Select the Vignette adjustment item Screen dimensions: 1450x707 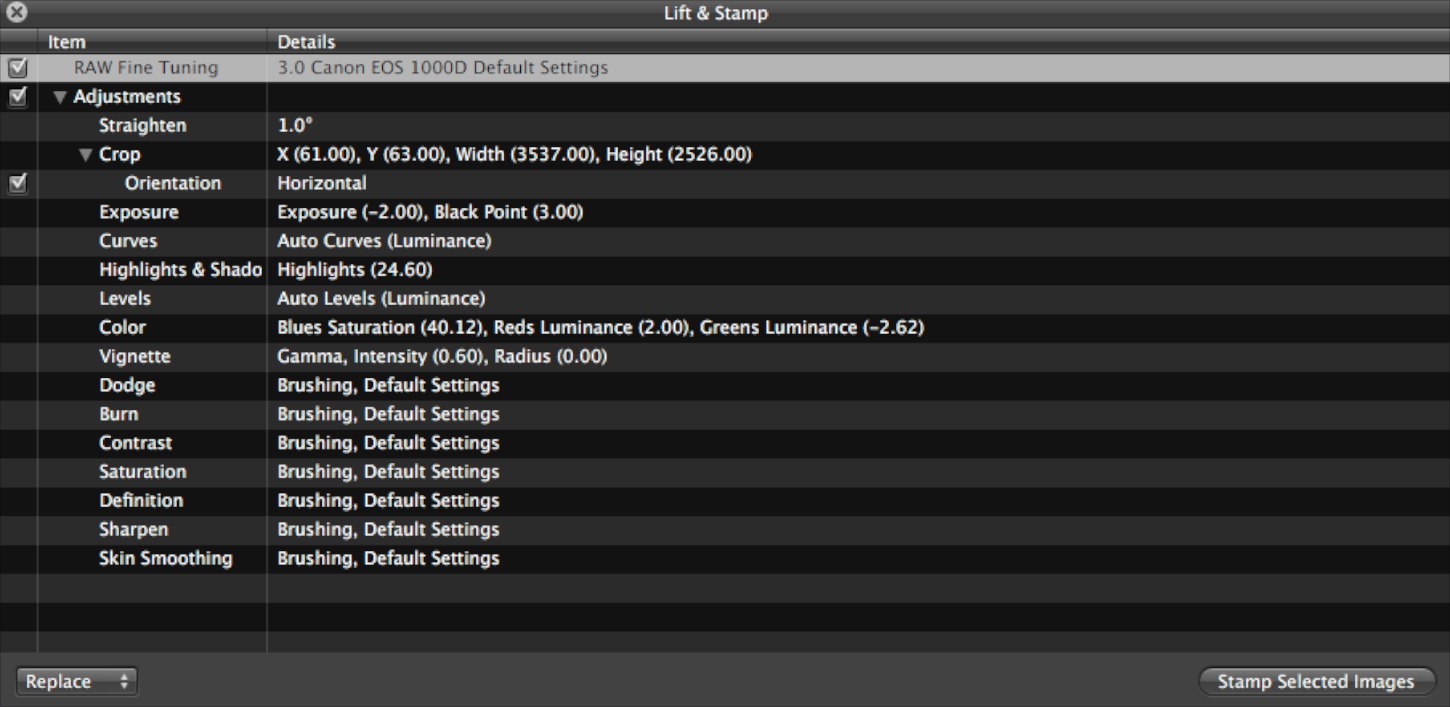coord(134,357)
